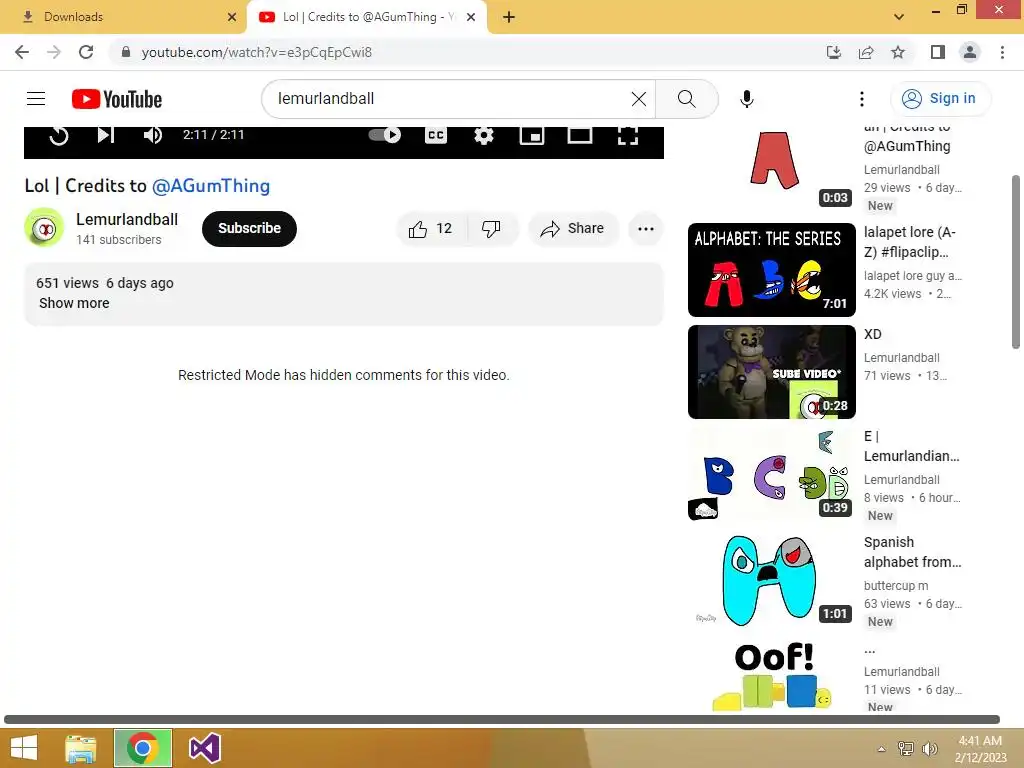1024x768 pixels.
Task: Select the Lol | Credits to @AGumThing tab
Action: tap(366, 17)
